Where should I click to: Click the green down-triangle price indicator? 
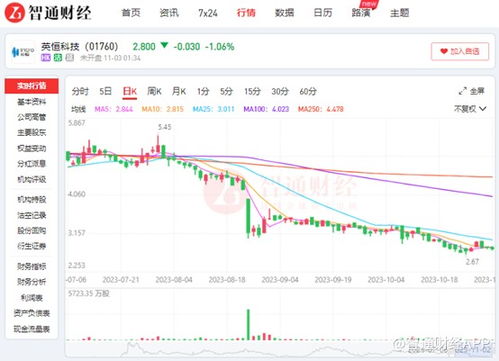click(x=164, y=45)
